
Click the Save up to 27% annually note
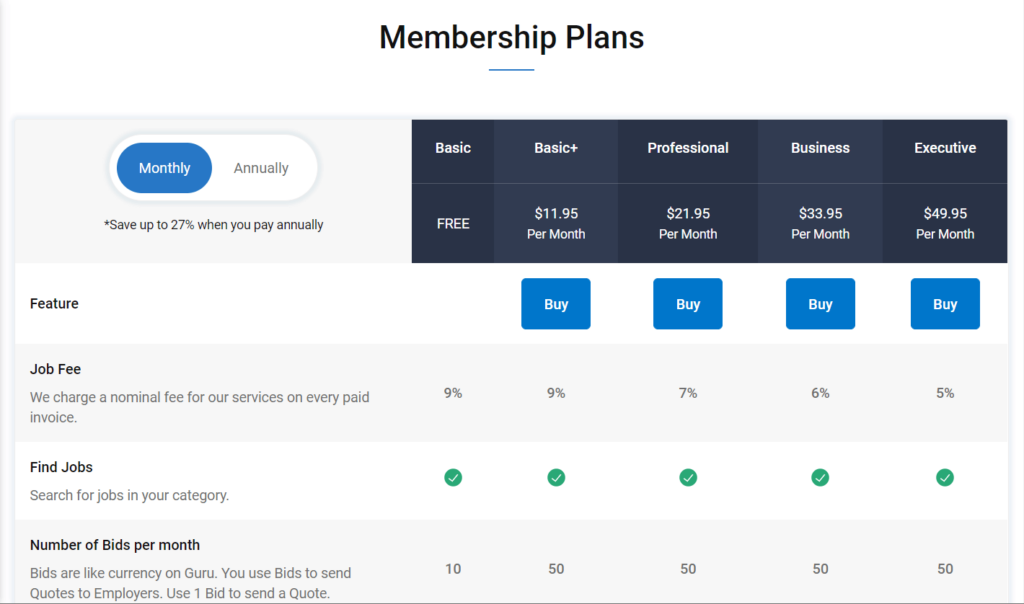(214, 225)
